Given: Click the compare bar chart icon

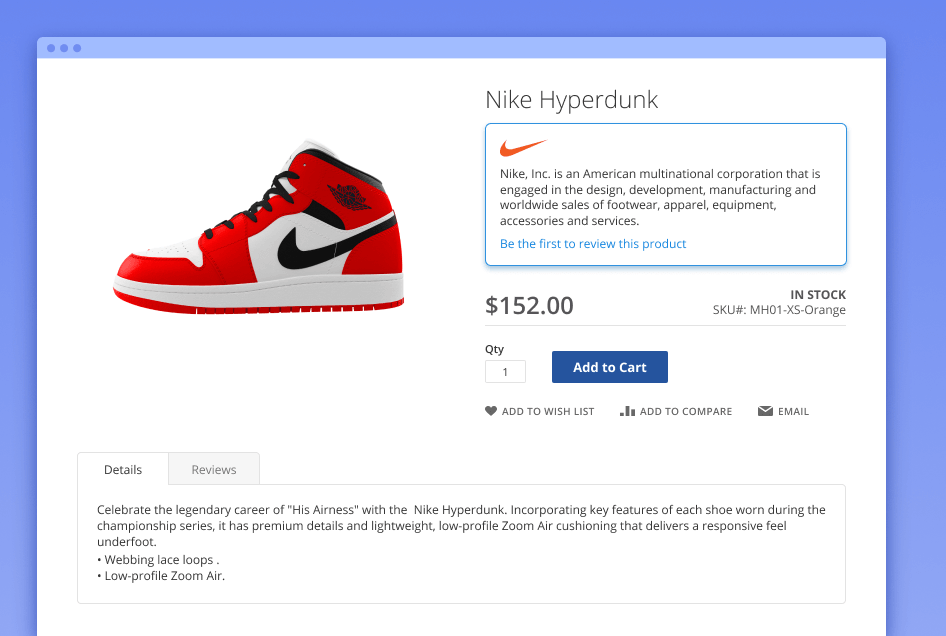Looking at the screenshot, I should [x=628, y=411].
